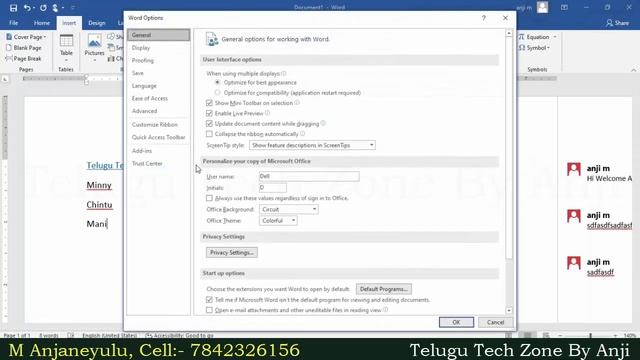The height and width of the screenshot is (360, 640).
Task: Check Open e-mail attachments in reading view
Action: pyautogui.click(x=209, y=310)
